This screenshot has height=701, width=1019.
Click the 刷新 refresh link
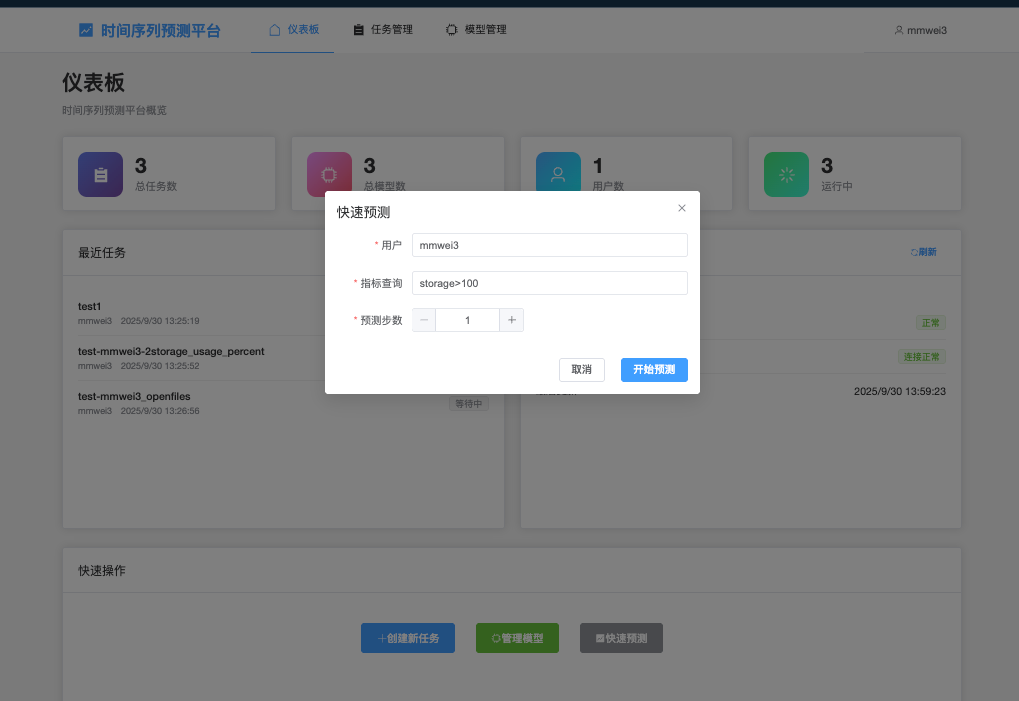pyautogui.click(x=923, y=252)
